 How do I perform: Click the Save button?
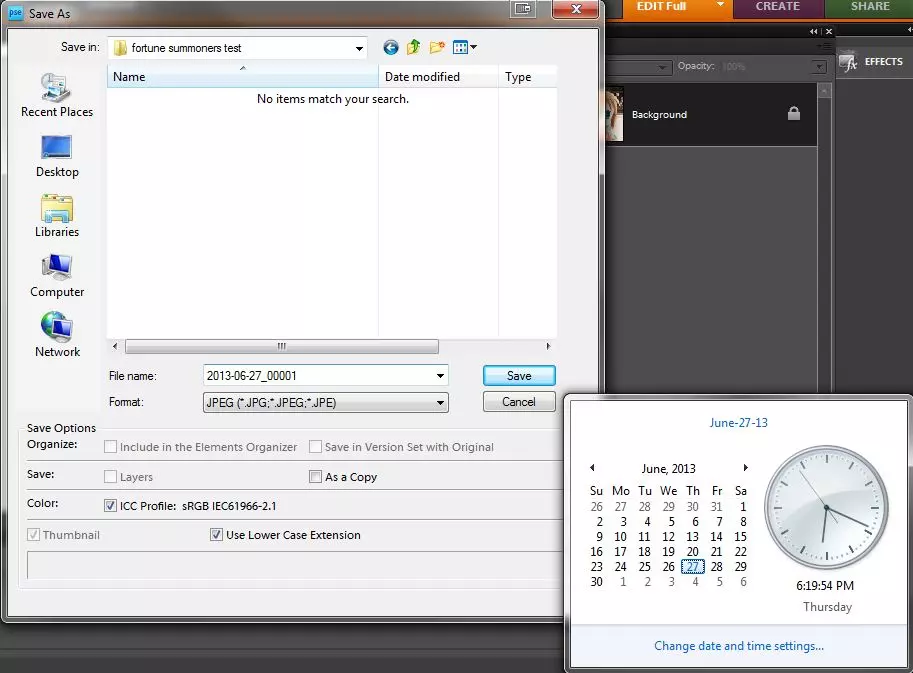click(519, 376)
